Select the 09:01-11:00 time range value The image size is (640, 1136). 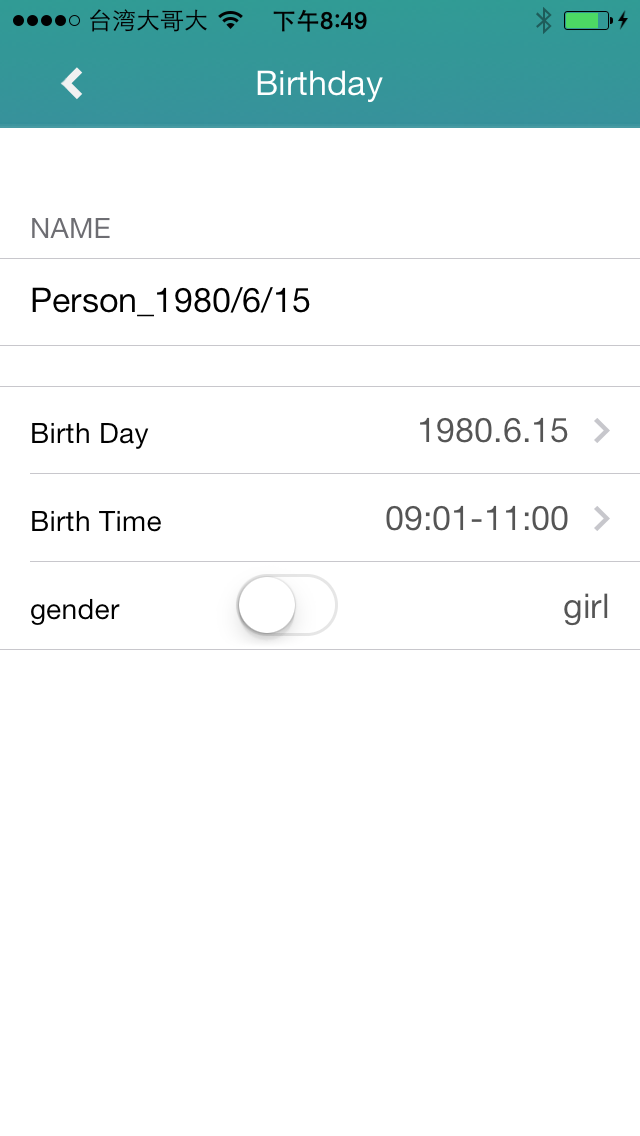[477, 519]
